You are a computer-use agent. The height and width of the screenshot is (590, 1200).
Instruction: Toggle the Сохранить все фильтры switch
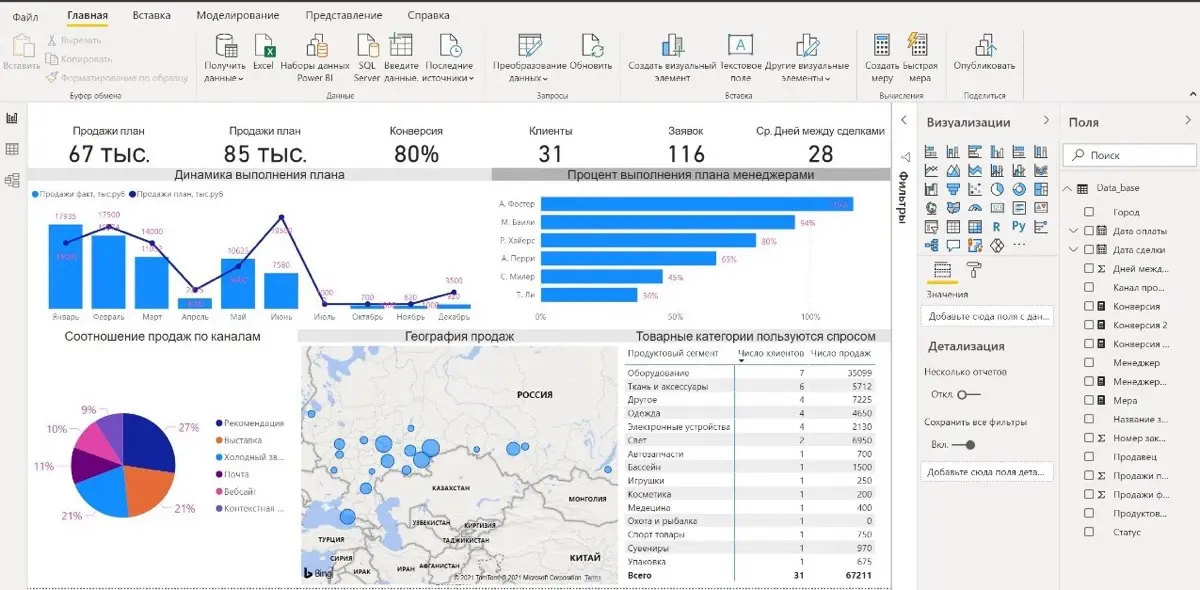coord(963,445)
